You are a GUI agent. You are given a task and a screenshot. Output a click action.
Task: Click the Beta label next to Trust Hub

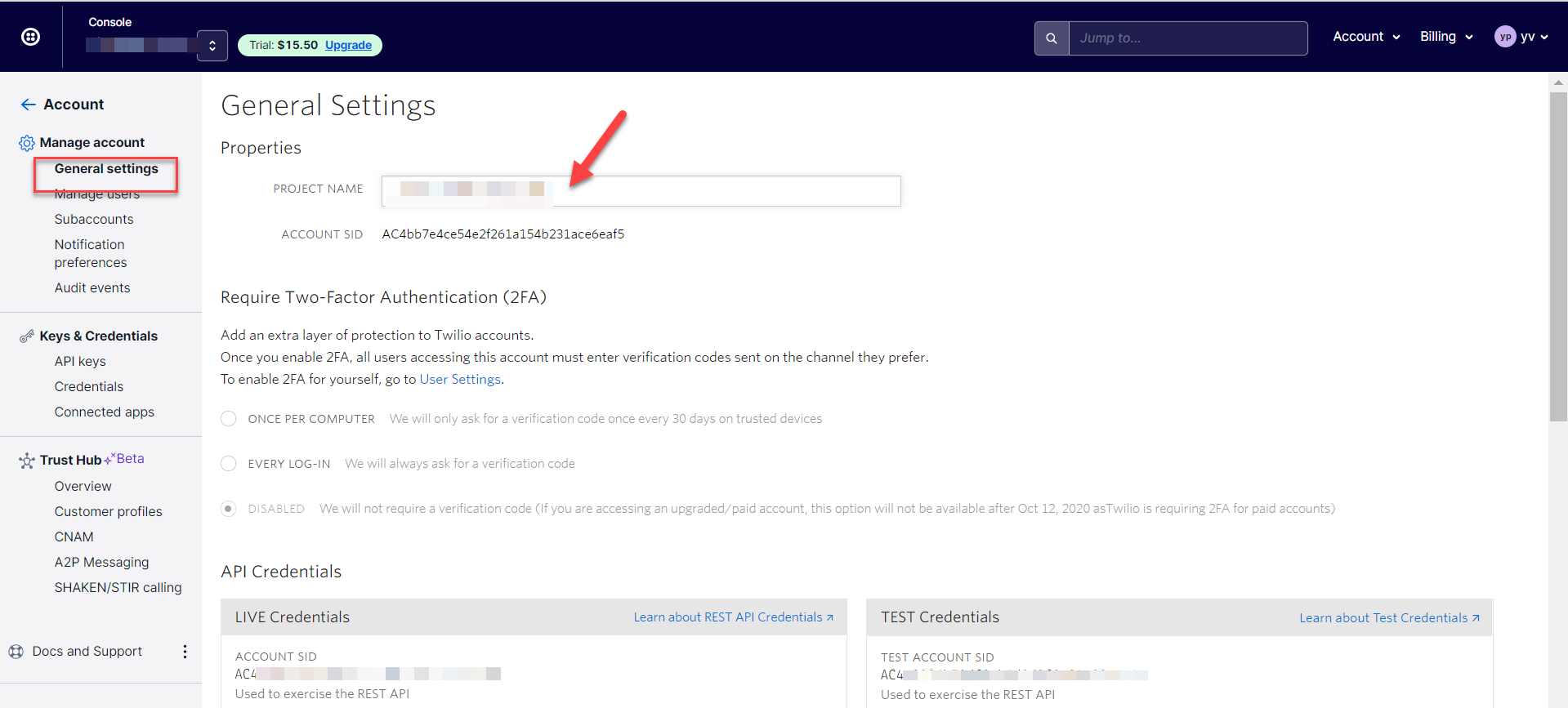coord(130,459)
